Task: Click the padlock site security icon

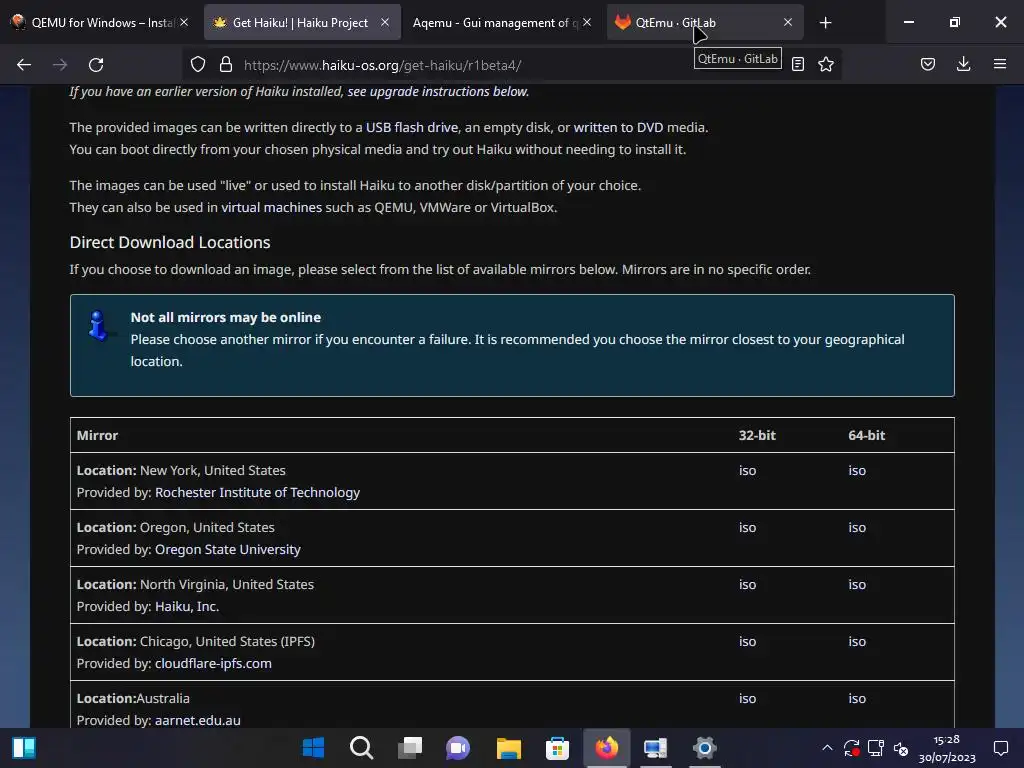Action: tap(226, 65)
